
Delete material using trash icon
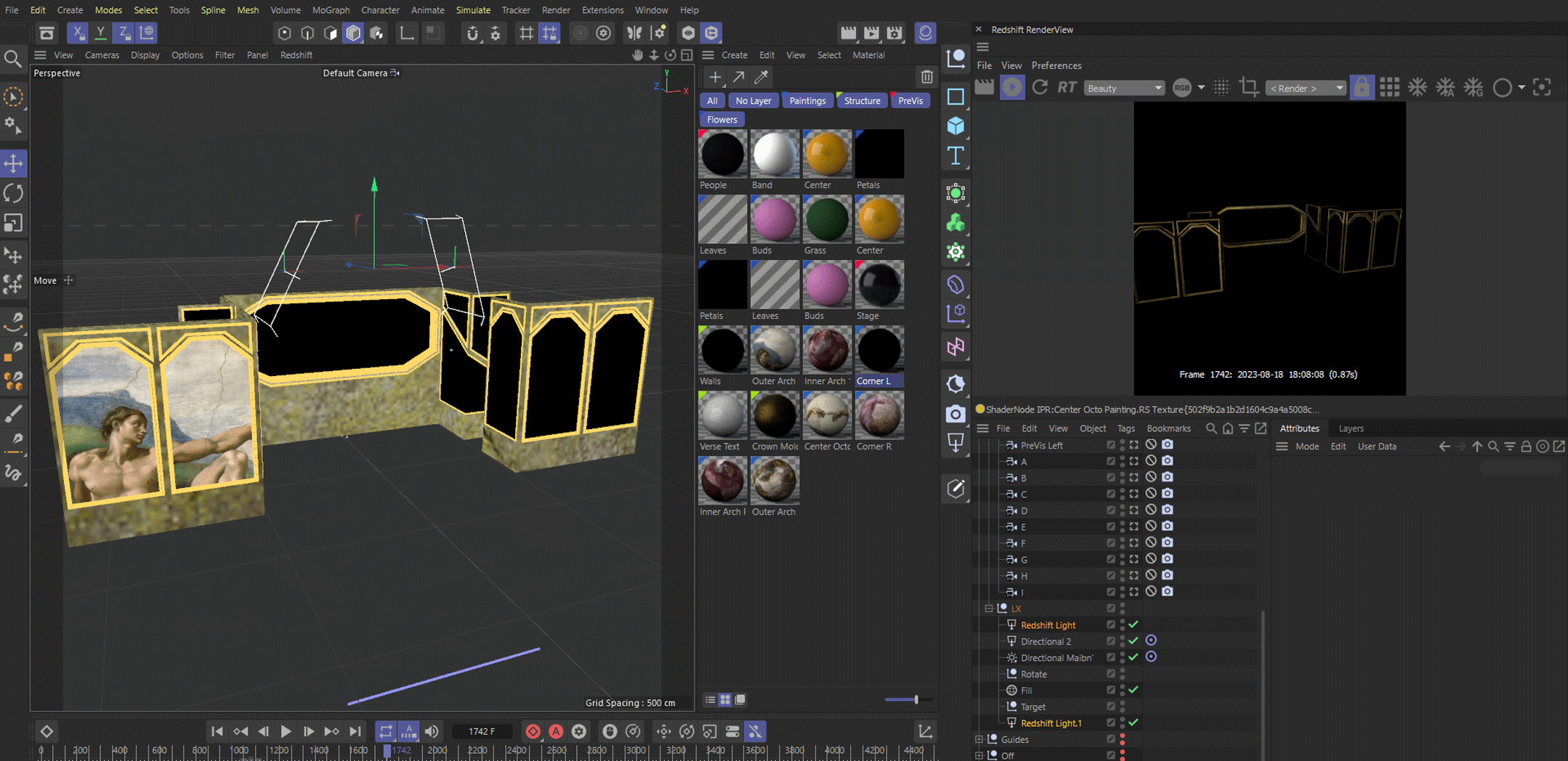pyautogui.click(x=926, y=77)
